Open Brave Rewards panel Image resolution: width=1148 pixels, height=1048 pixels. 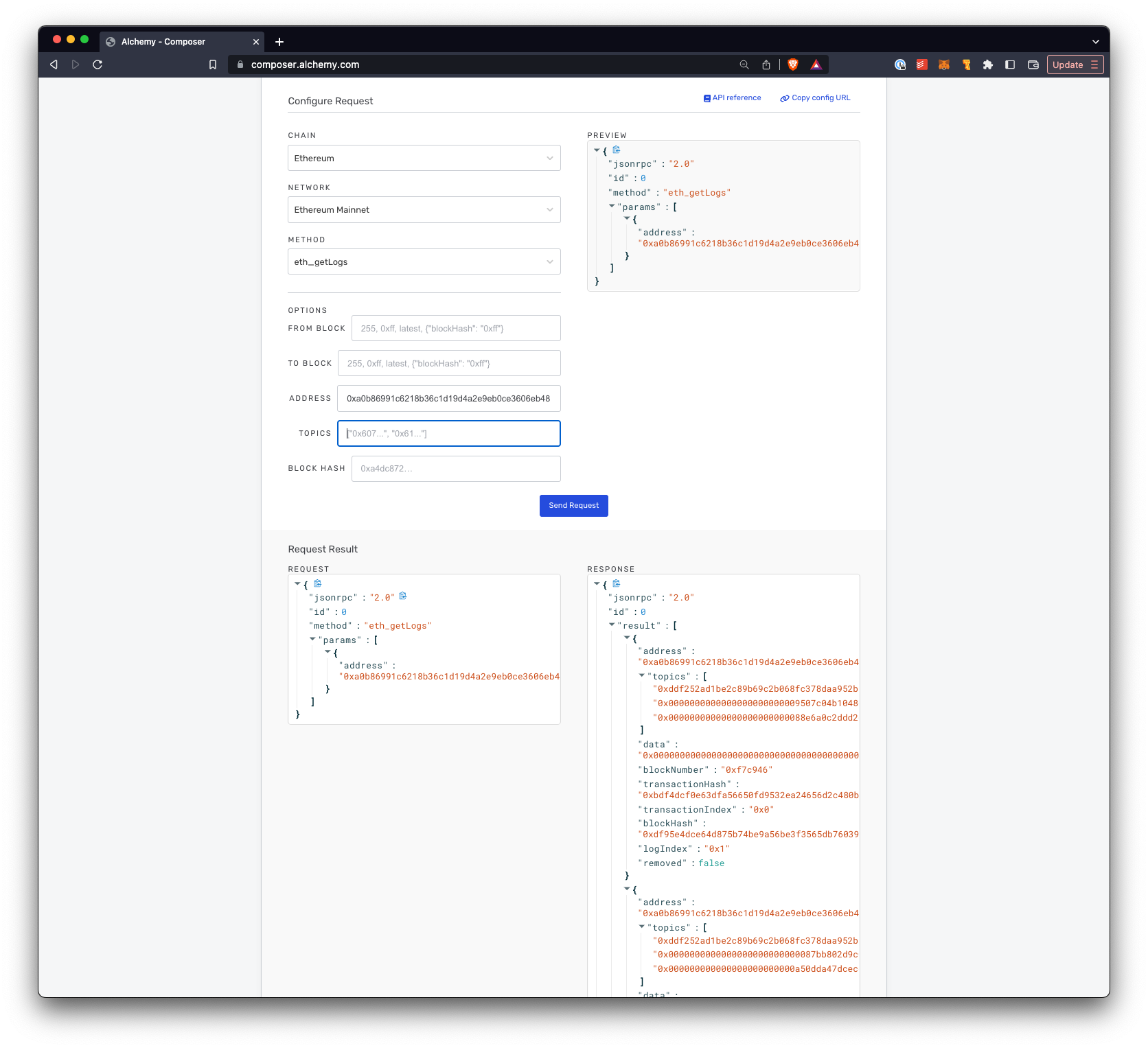pyautogui.click(x=816, y=64)
